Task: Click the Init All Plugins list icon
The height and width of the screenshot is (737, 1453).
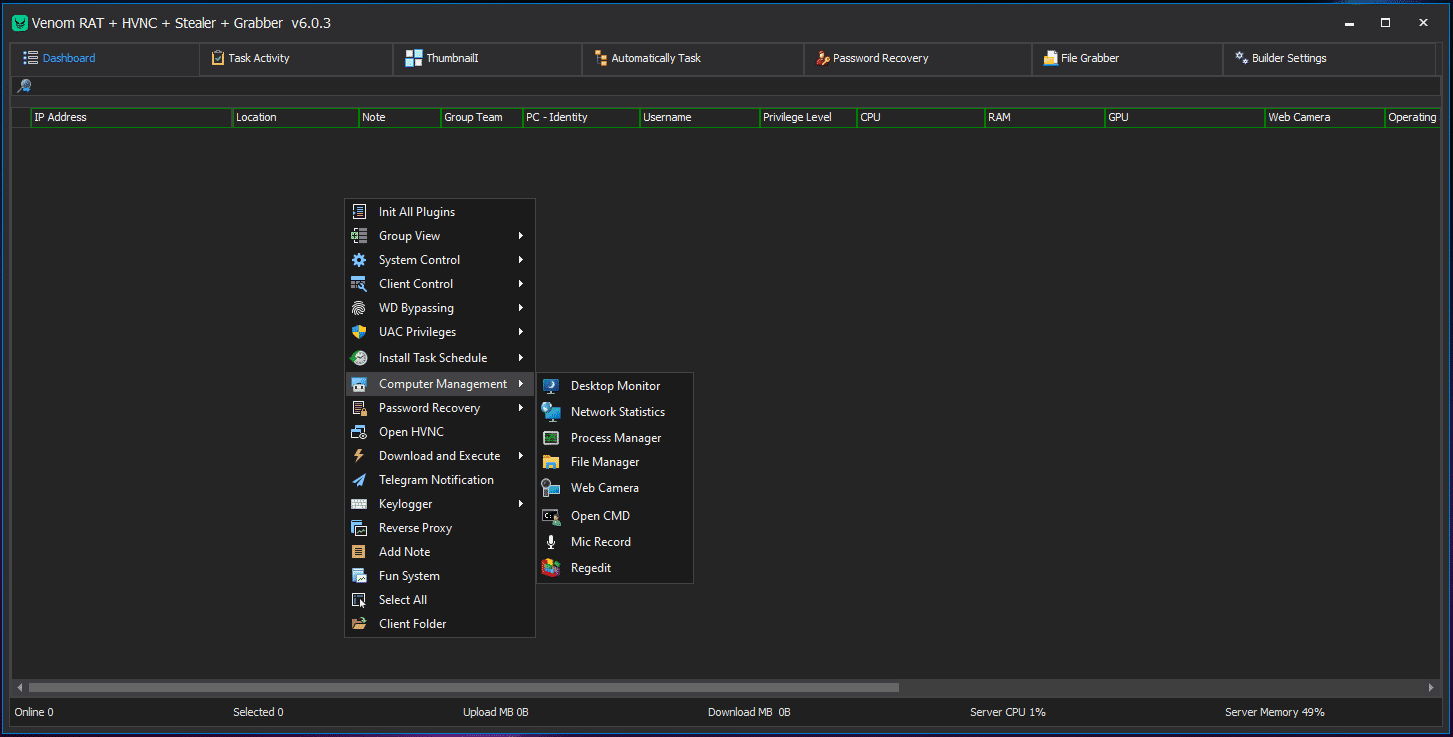Action: click(359, 212)
